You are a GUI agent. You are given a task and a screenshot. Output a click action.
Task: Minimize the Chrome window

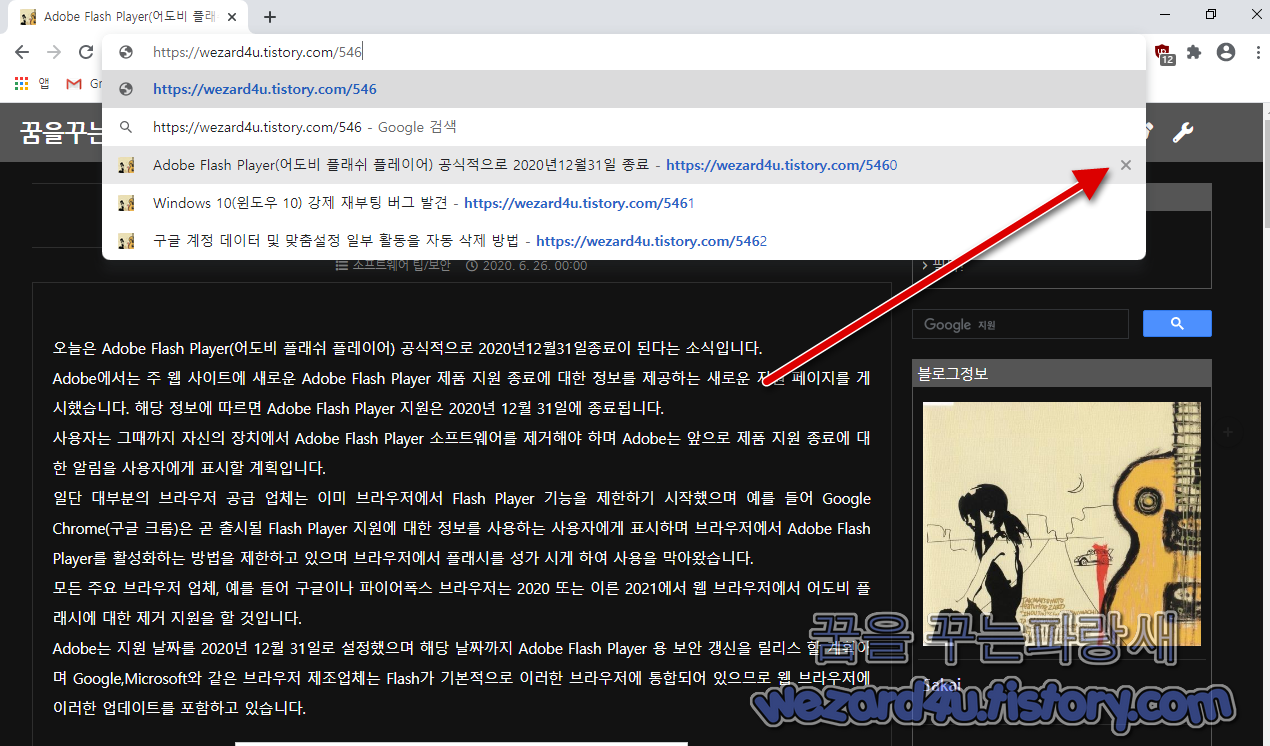1164,14
